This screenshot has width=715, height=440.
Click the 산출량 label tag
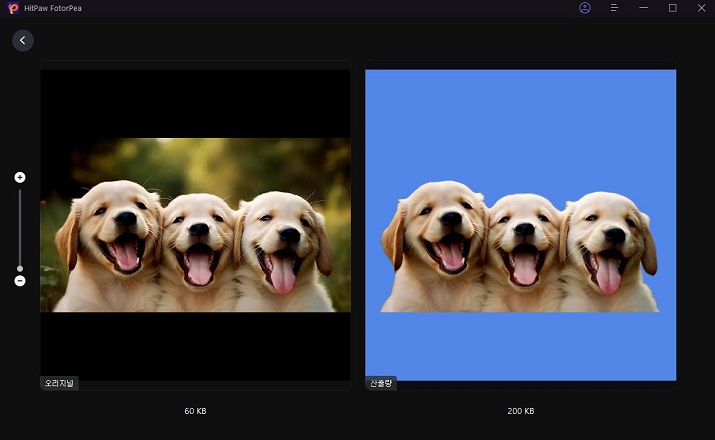coord(381,383)
